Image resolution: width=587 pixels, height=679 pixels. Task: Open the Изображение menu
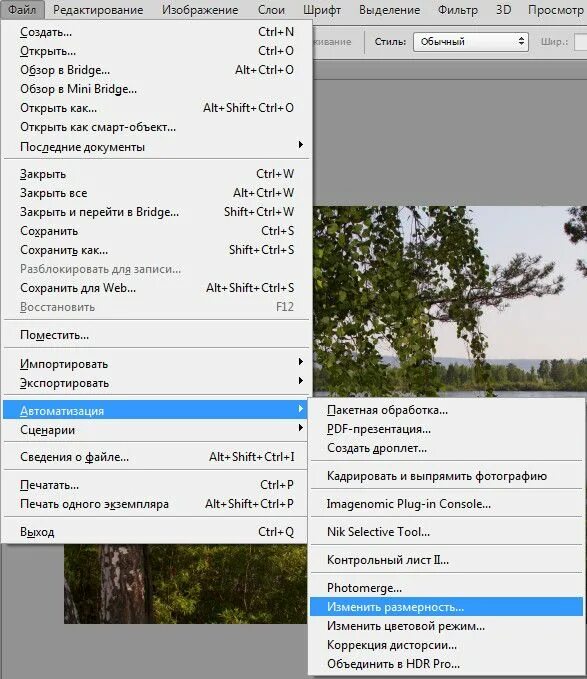200,10
